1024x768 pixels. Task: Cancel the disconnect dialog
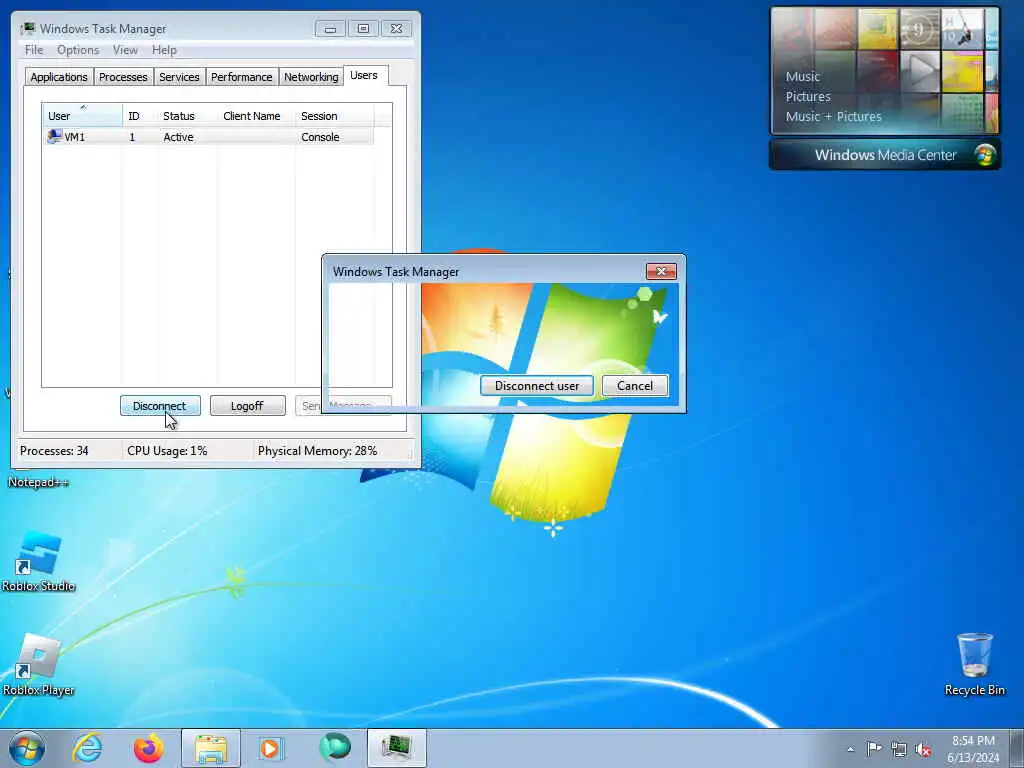coord(635,385)
